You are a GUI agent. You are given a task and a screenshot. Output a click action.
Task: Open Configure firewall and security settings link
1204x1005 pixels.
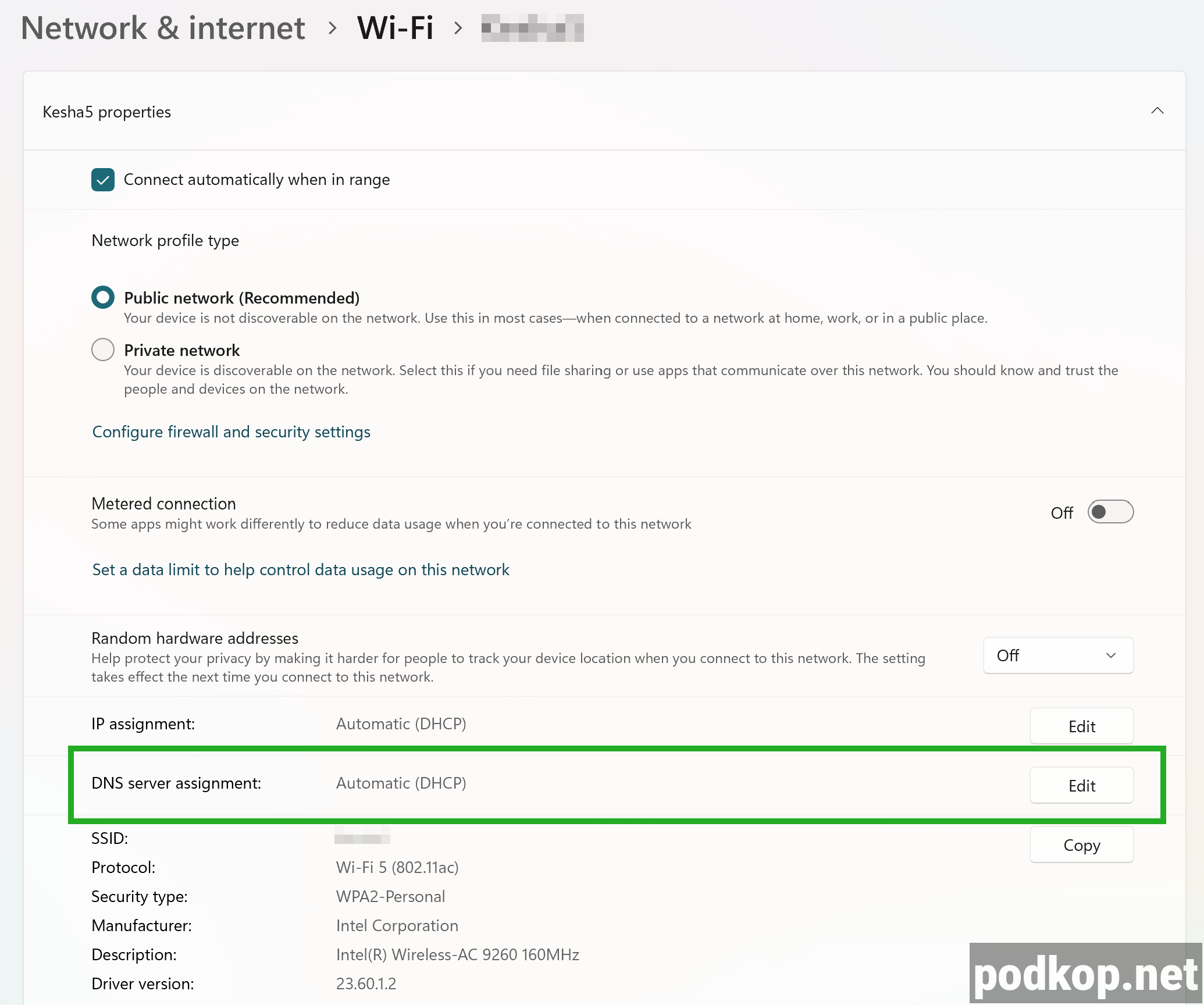coord(231,432)
